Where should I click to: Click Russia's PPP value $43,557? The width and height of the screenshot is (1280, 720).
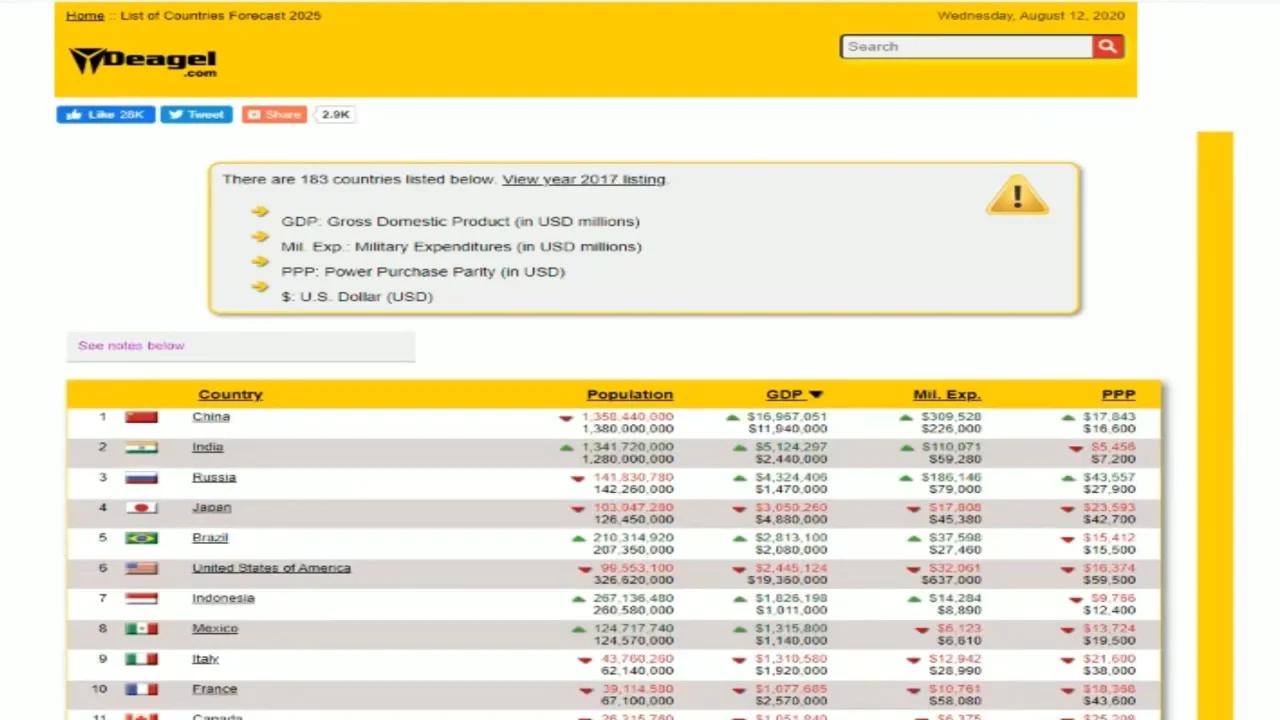point(1110,477)
